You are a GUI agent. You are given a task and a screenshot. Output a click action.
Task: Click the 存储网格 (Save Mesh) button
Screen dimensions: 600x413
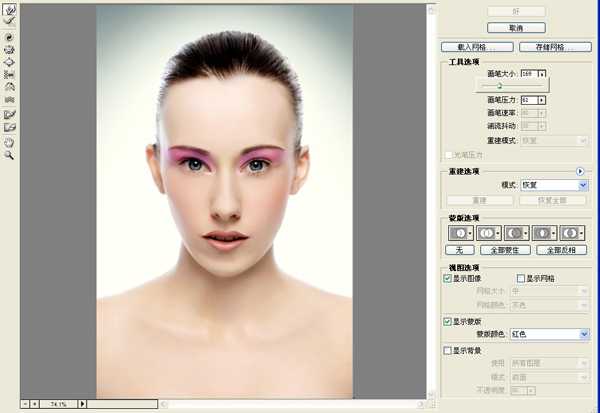(555, 47)
